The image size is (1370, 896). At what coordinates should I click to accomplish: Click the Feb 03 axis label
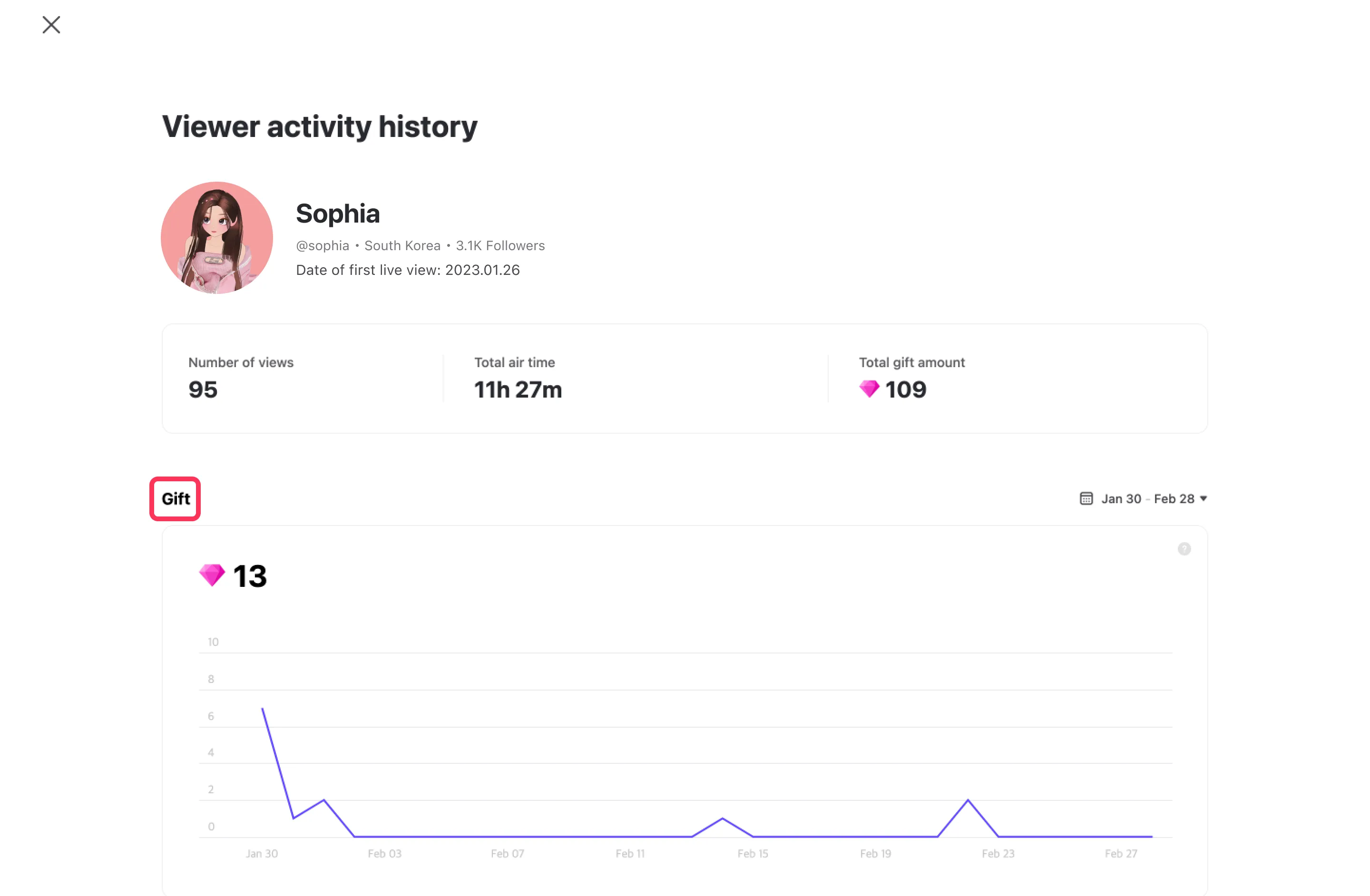tap(384, 853)
